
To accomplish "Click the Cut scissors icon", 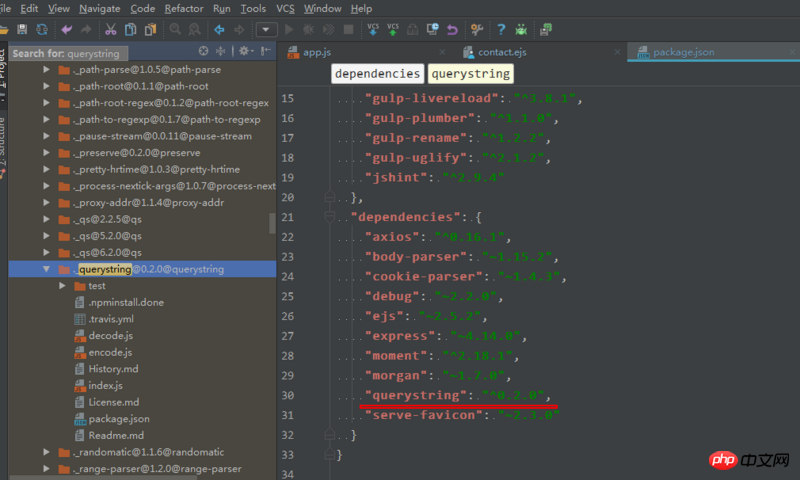I will [110, 30].
